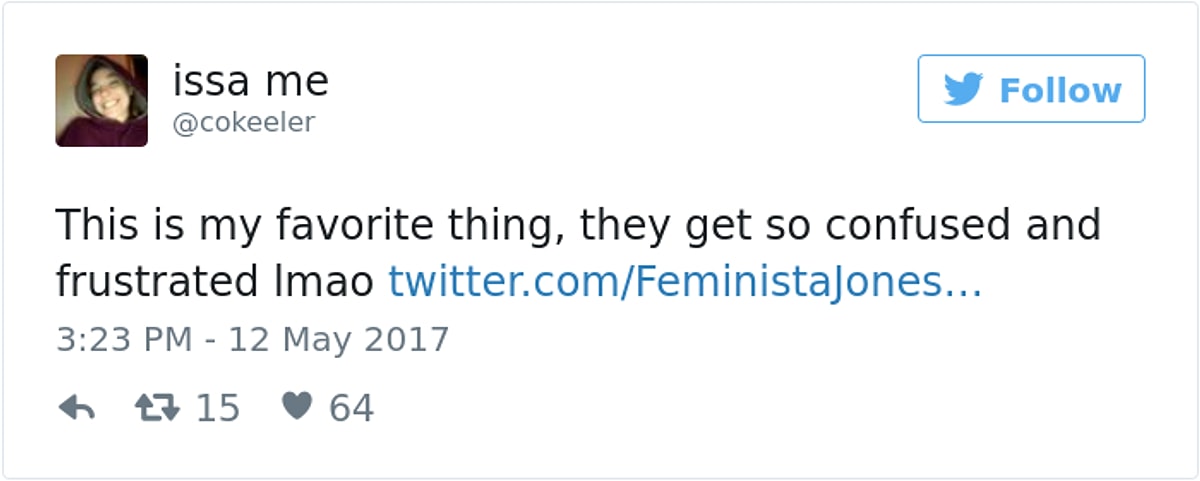The height and width of the screenshot is (481, 1200).
Task: Click the 3:23 PM - 12 May 2017 timestamp
Action: point(252,338)
